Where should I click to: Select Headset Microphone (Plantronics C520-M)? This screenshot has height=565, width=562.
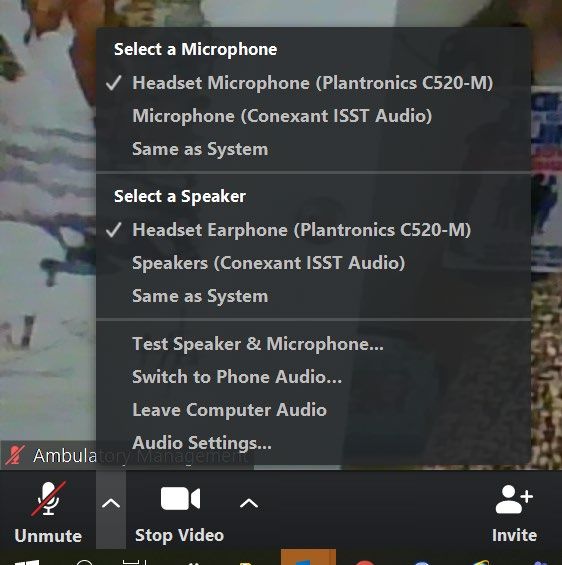[x=313, y=83]
